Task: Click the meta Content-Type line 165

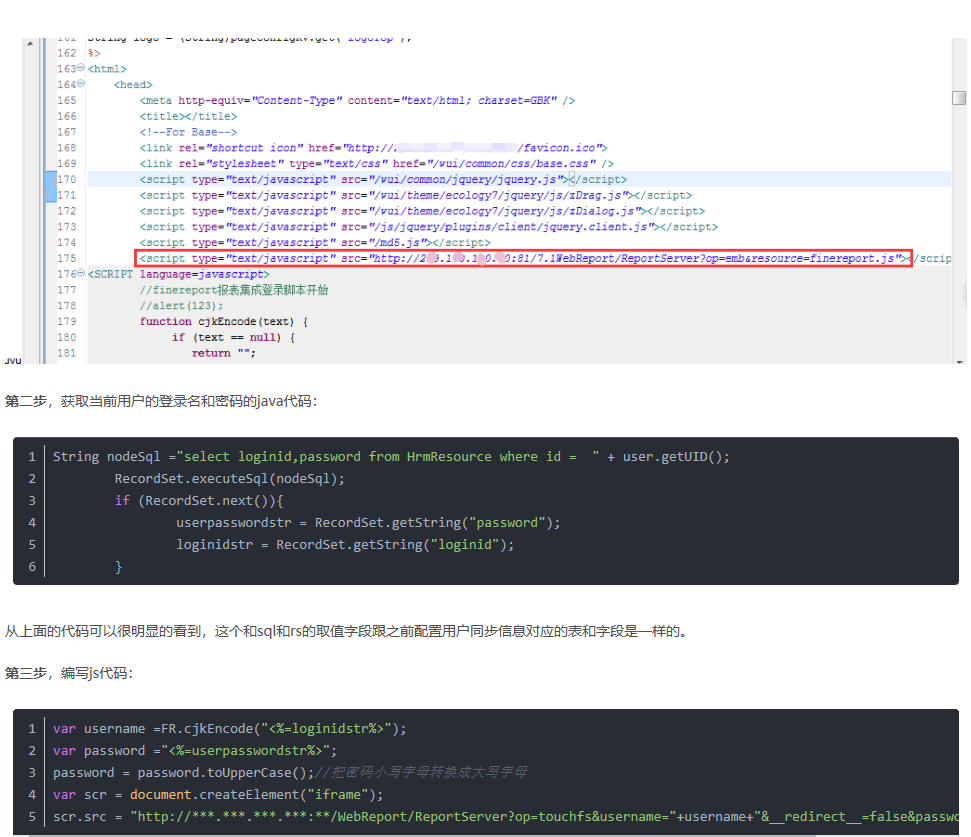Action: pos(357,100)
